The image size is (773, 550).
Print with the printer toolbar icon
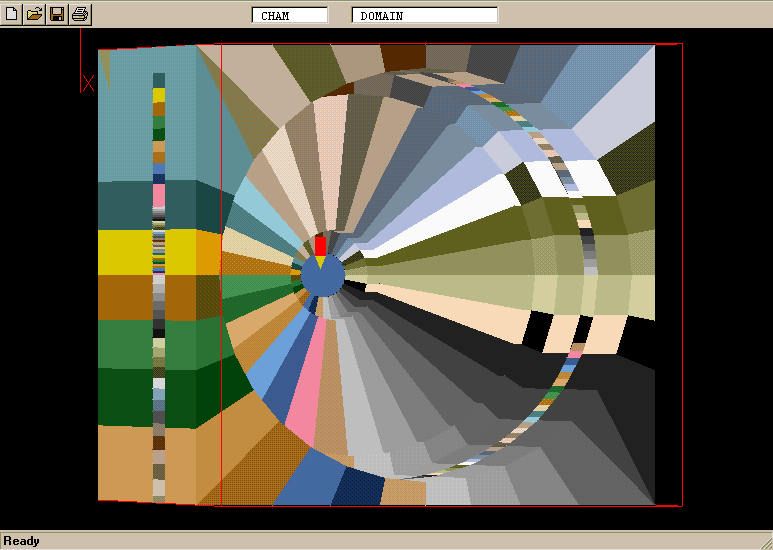tap(81, 14)
